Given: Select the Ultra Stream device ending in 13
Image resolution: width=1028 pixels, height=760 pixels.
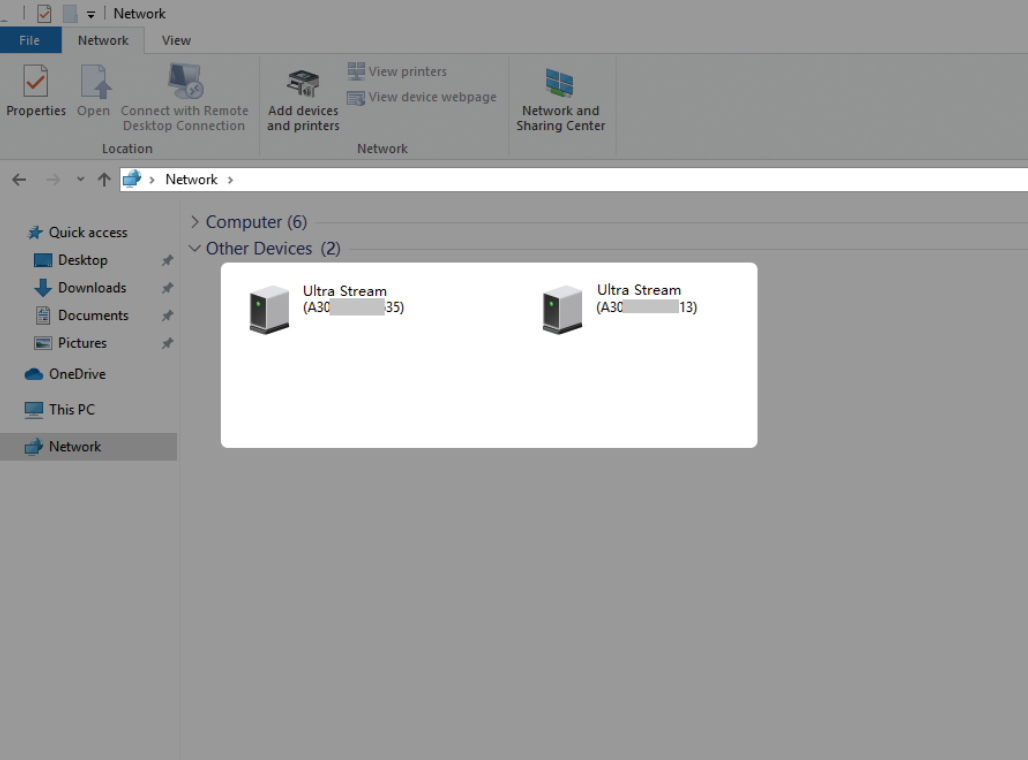Looking at the screenshot, I should (x=620, y=308).
